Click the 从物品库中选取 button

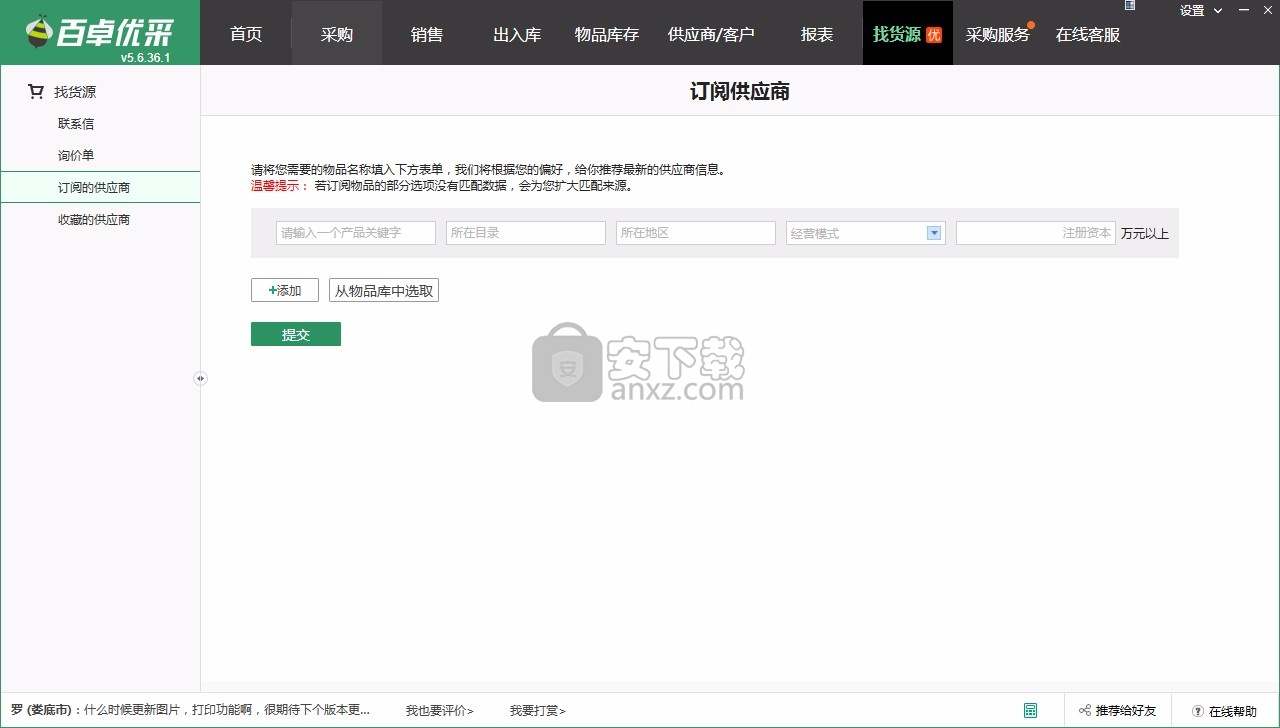click(x=384, y=290)
